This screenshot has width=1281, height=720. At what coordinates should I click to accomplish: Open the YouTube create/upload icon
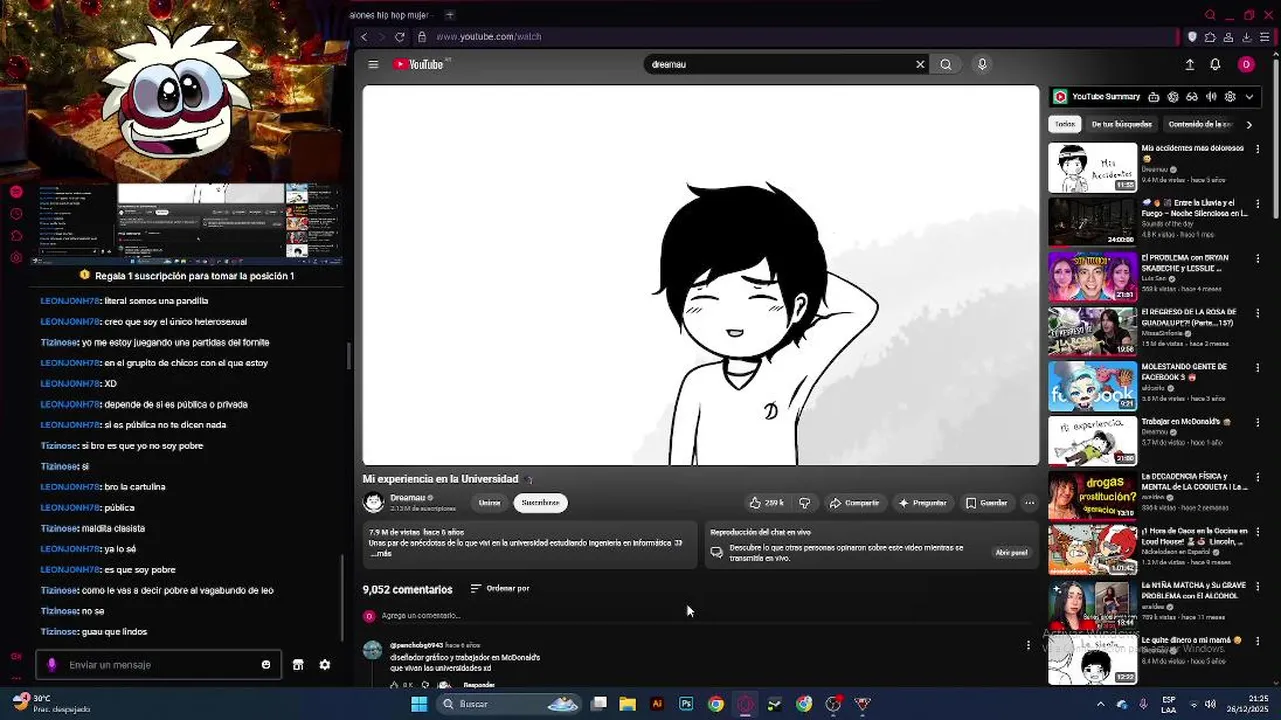[x=1189, y=64]
